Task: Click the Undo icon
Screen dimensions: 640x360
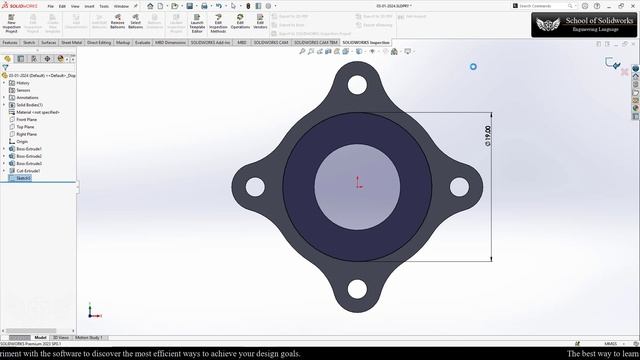Action: (x=219, y=6)
